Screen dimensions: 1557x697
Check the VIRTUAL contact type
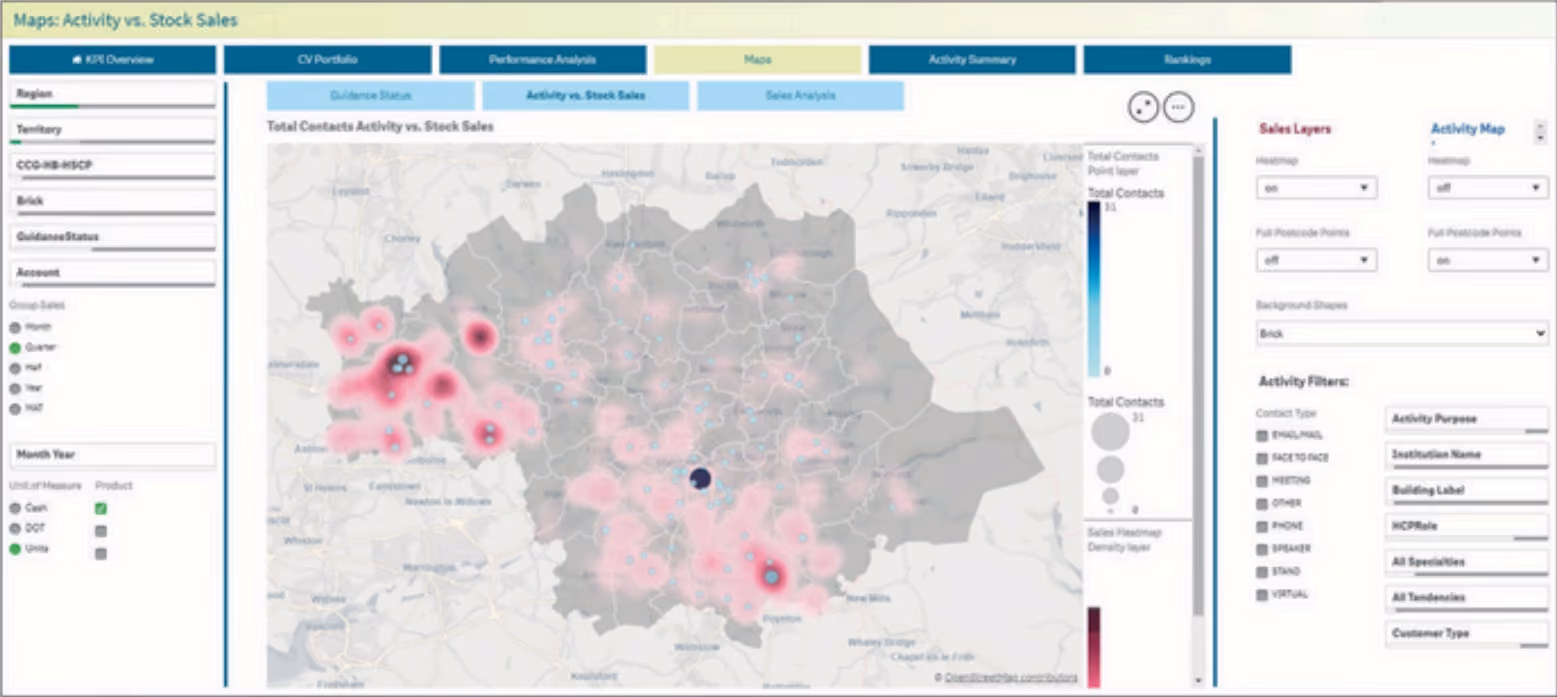[x=1262, y=595]
